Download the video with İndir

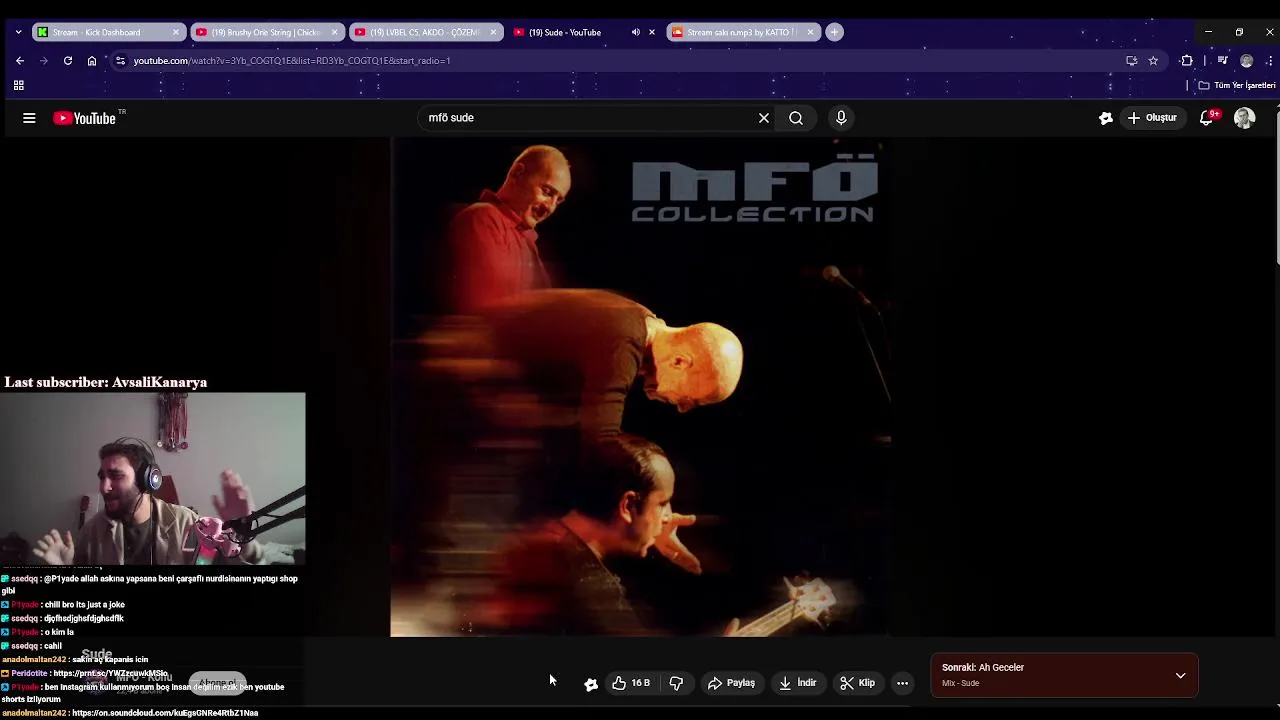pos(798,683)
